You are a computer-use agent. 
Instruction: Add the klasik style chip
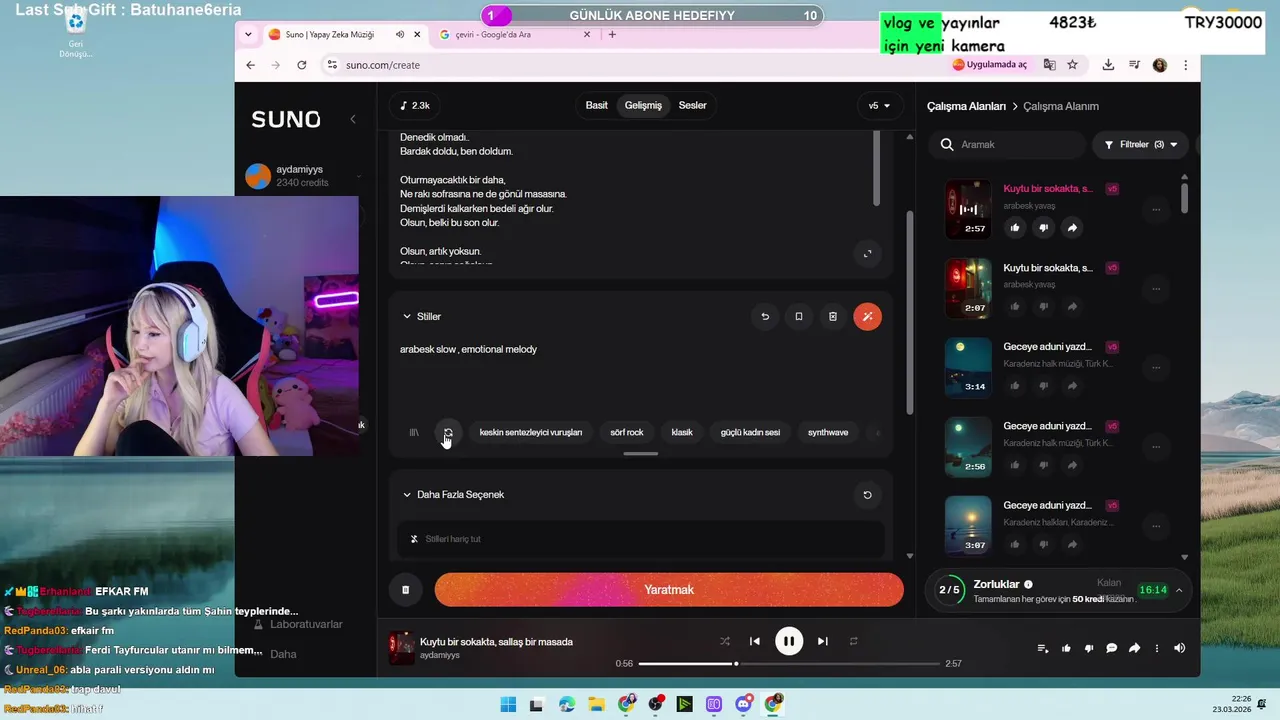[682, 432]
